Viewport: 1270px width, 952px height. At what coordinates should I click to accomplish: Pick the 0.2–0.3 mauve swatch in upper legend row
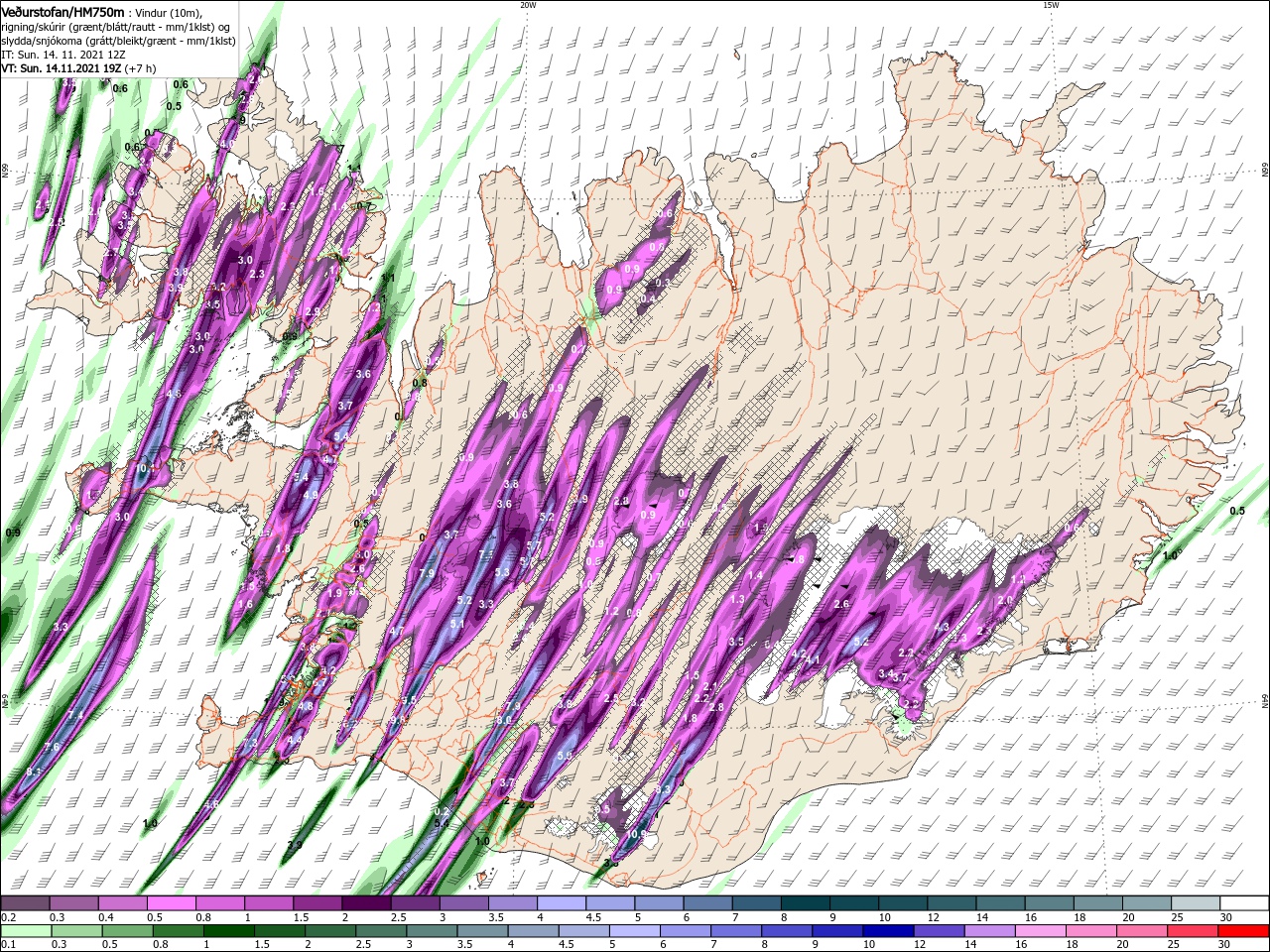point(25,903)
